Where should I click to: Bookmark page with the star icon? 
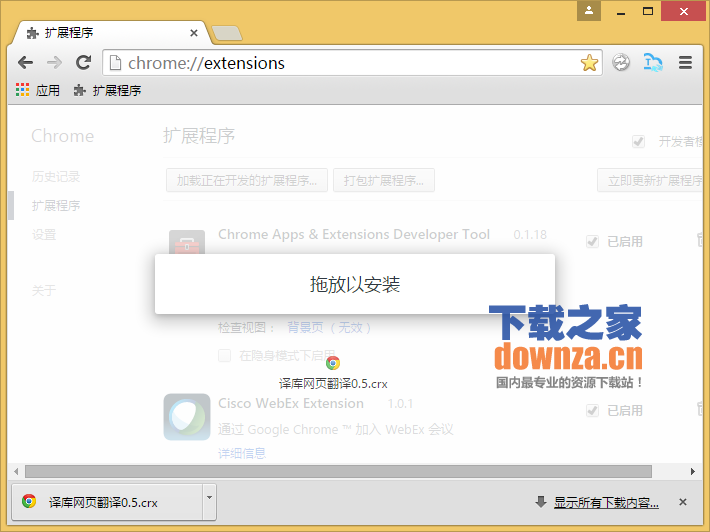point(589,63)
